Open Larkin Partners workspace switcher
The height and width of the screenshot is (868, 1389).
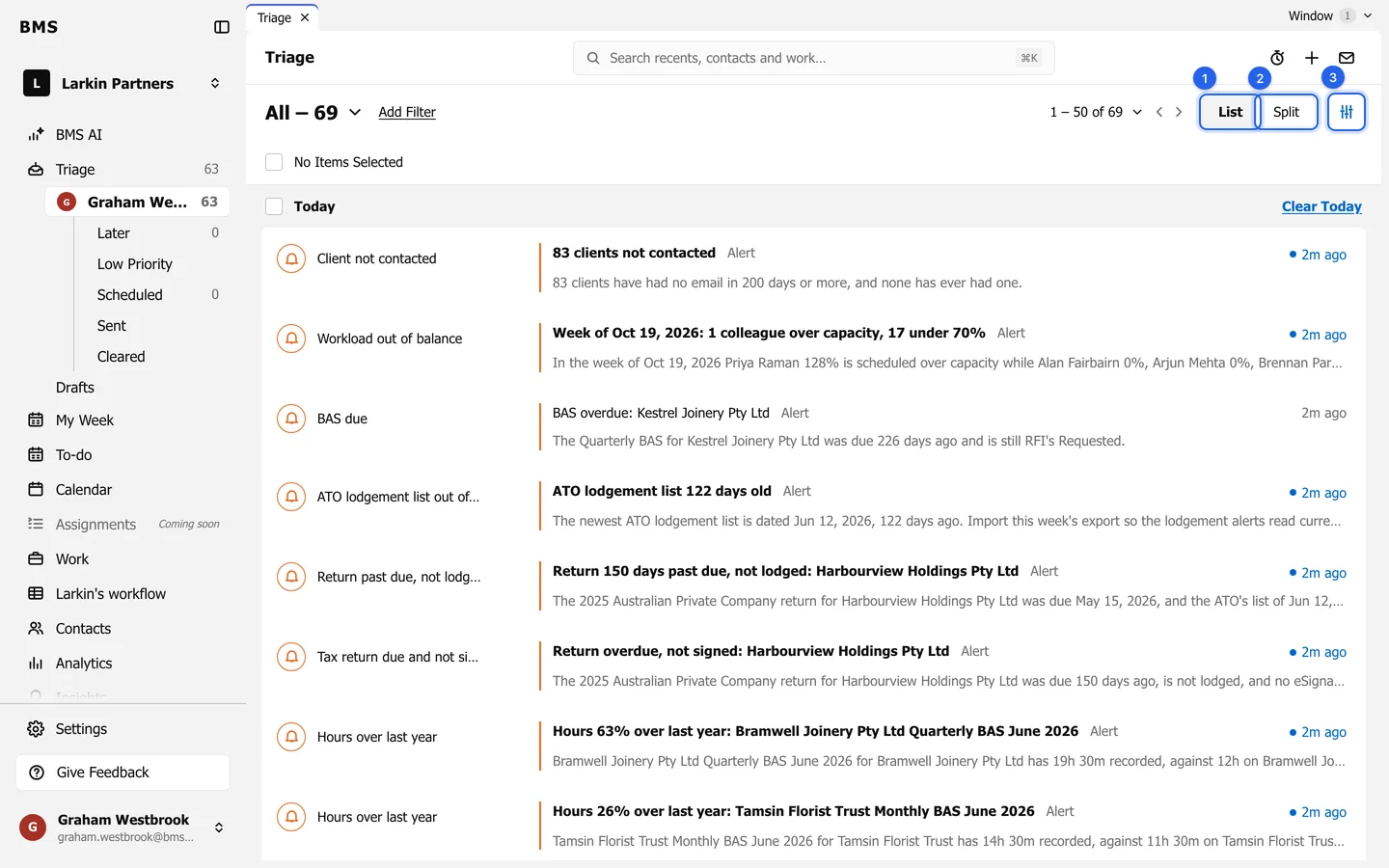tap(123, 84)
